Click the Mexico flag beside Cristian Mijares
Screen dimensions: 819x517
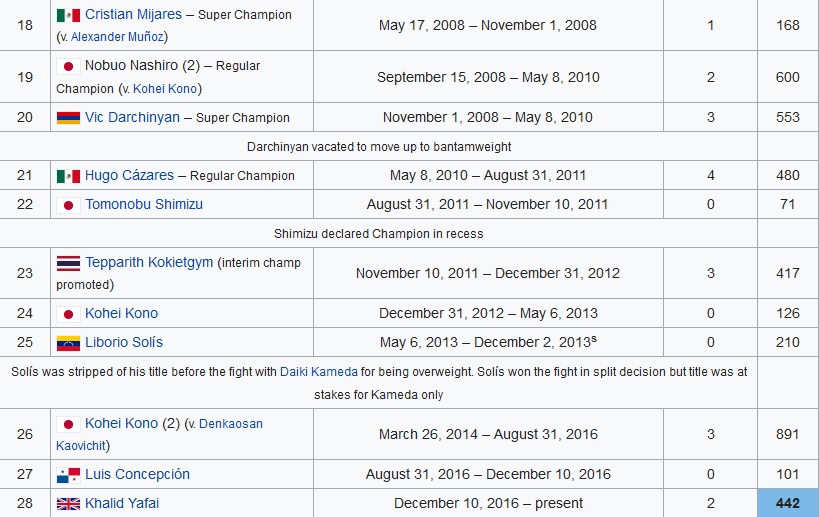click(68, 15)
